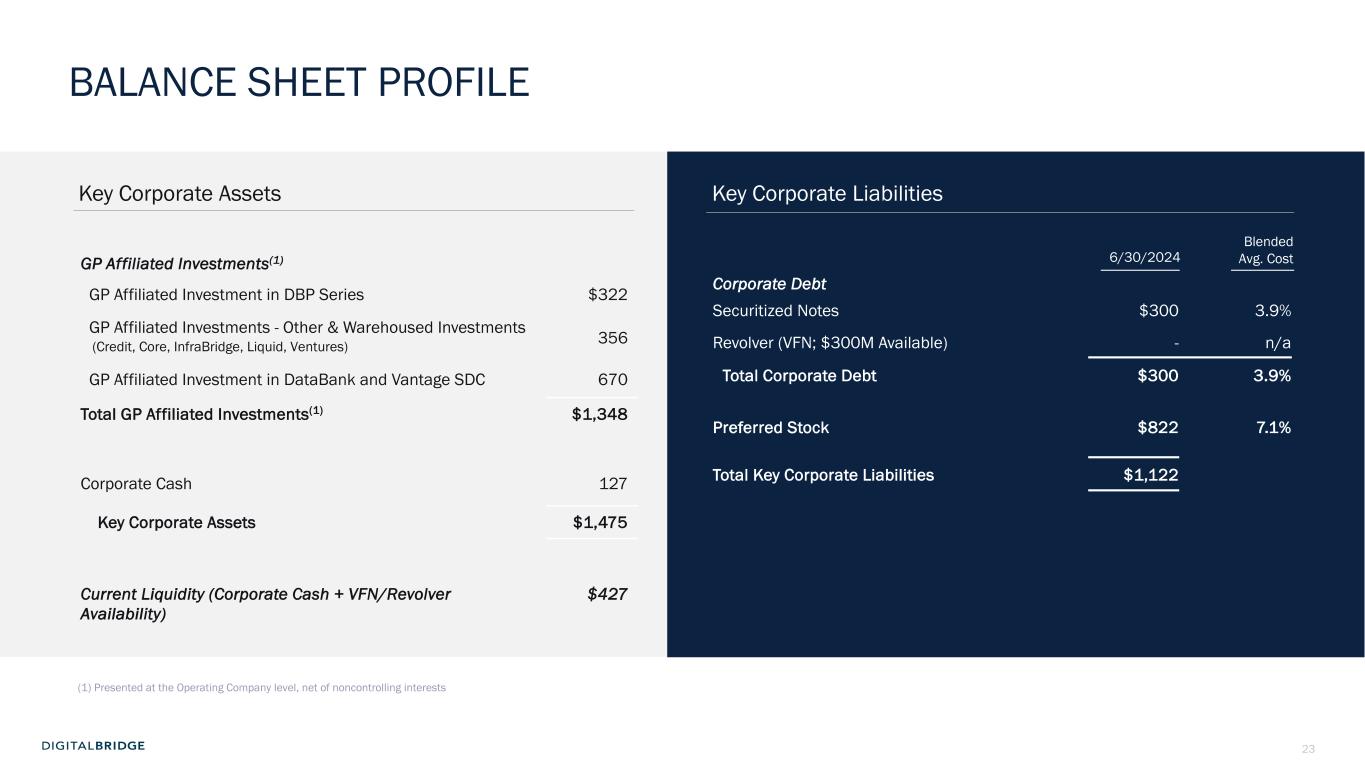Click the Balance Sheet Profile slide title
Image resolution: width=1365 pixels, height=768 pixels.
tap(299, 82)
